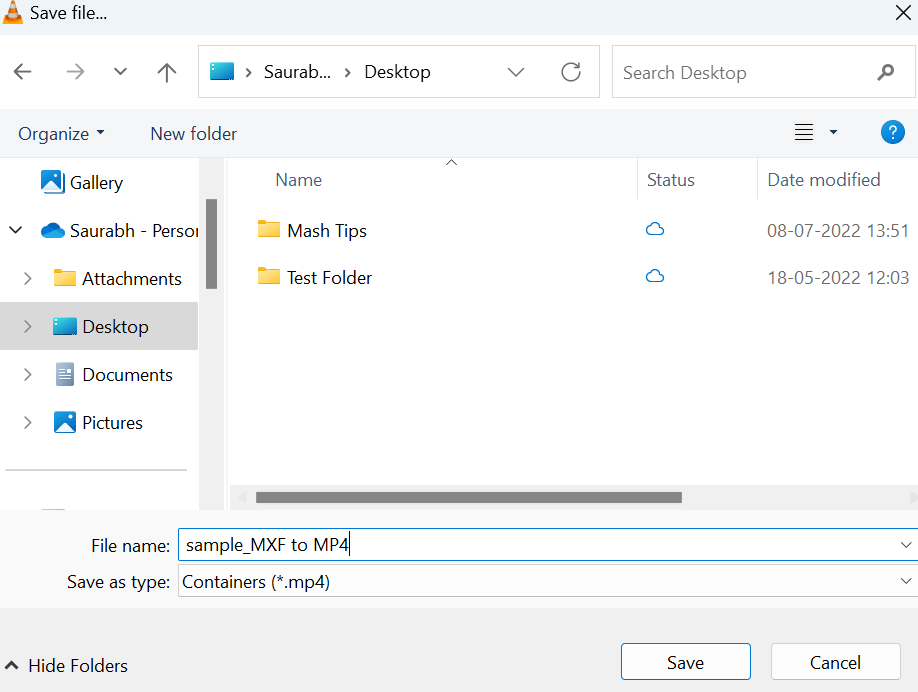Viewport: 918px width, 692px height.
Task: Click Hide Folders toggle
Action: click(x=66, y=666)
